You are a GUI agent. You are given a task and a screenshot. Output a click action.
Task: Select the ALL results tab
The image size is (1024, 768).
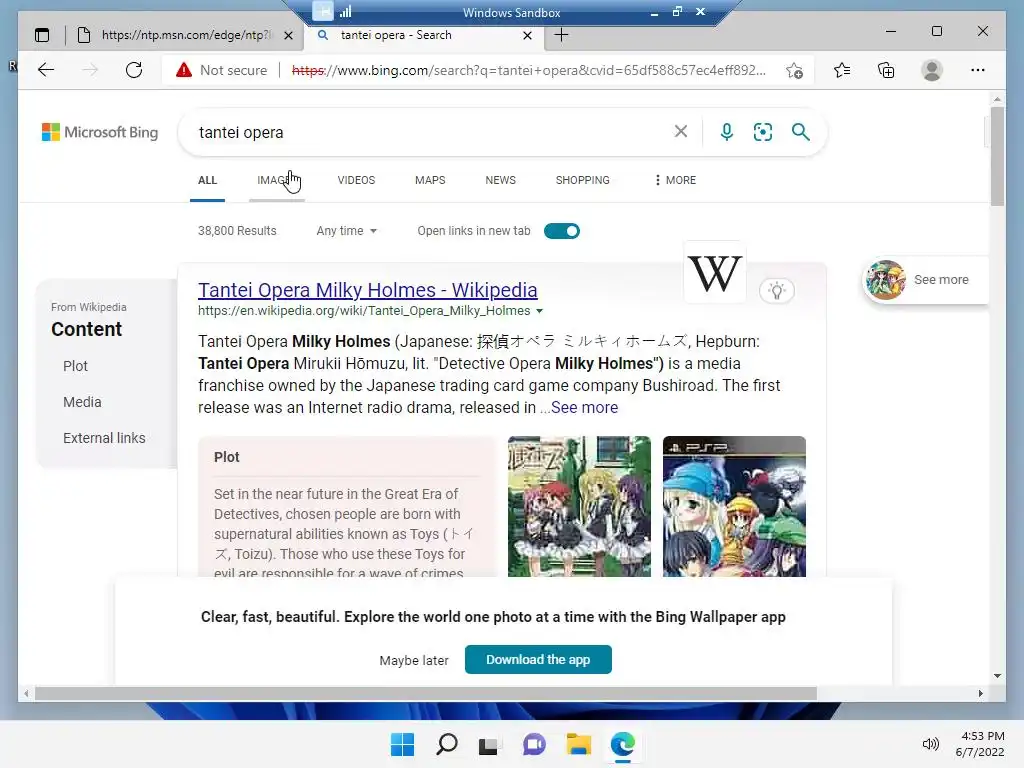coord(207,180)
